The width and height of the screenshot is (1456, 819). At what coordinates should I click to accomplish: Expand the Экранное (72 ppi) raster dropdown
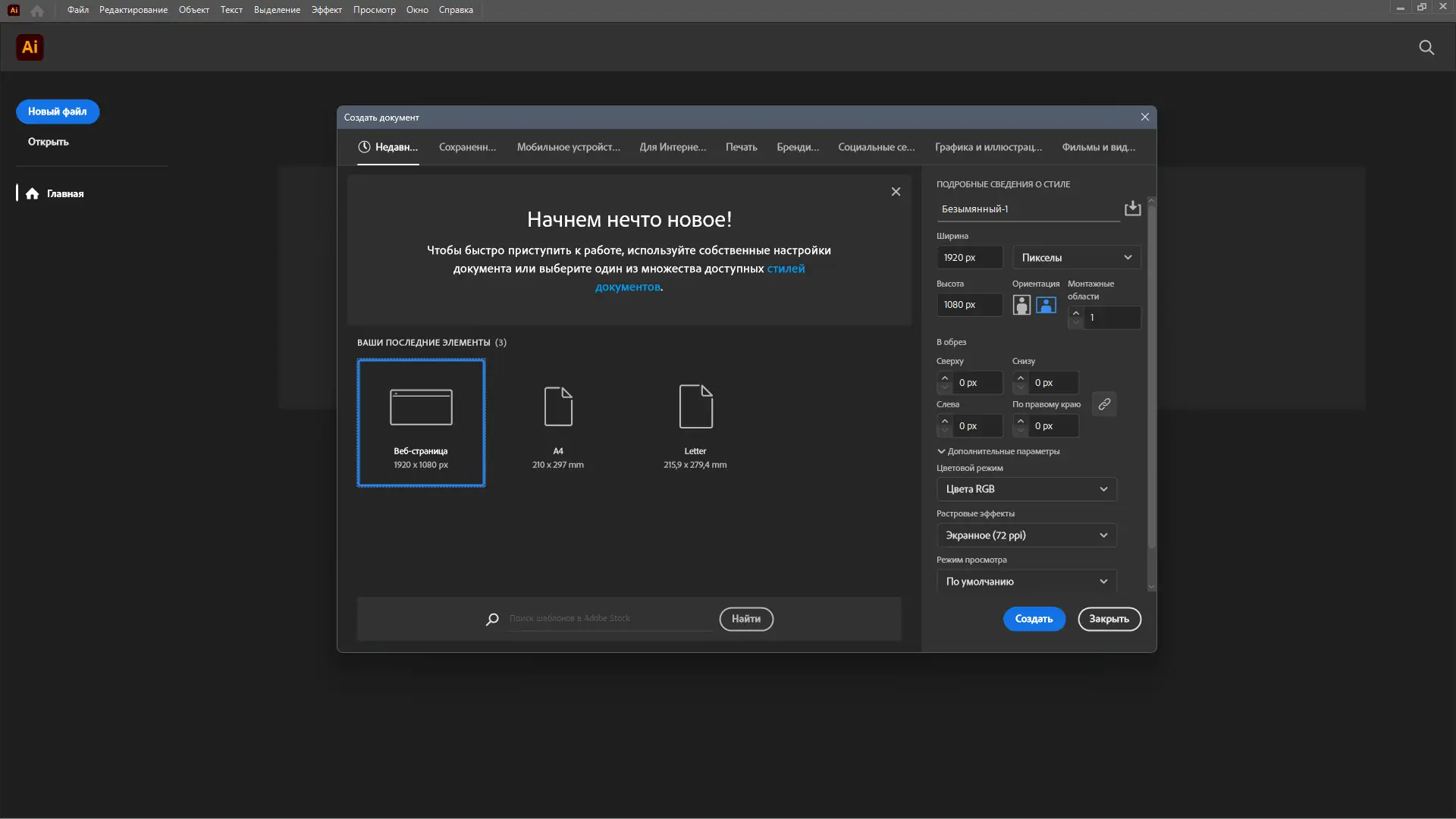tap(1026, 535)
